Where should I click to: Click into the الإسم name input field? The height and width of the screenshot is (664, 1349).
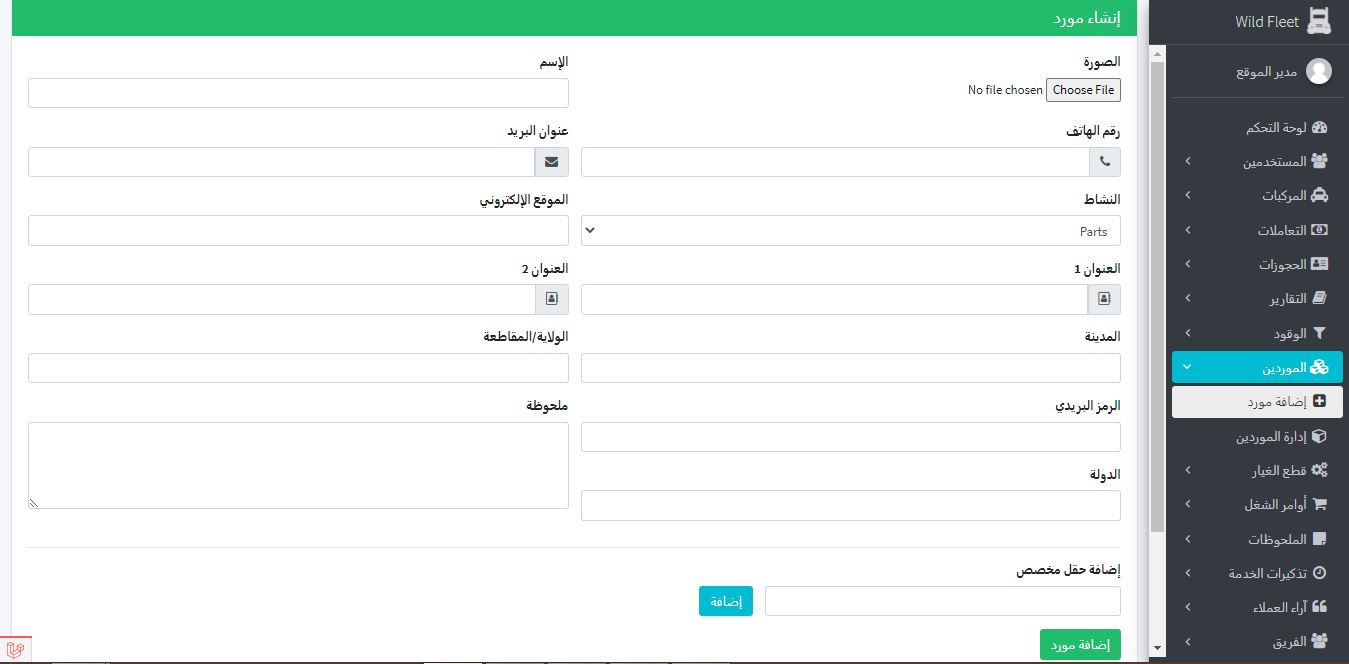pyautogui.click(x=298, y=93)
